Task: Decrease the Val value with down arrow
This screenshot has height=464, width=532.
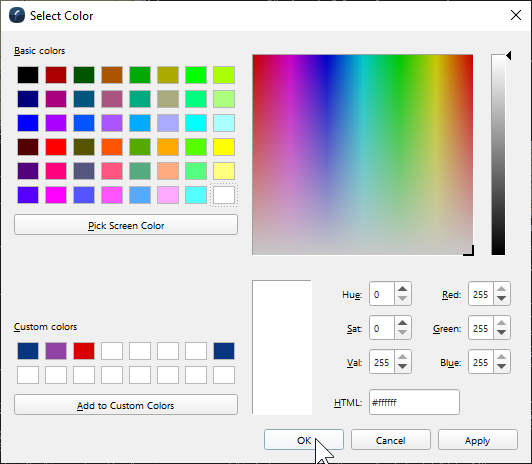Action: tap(402, 366)
